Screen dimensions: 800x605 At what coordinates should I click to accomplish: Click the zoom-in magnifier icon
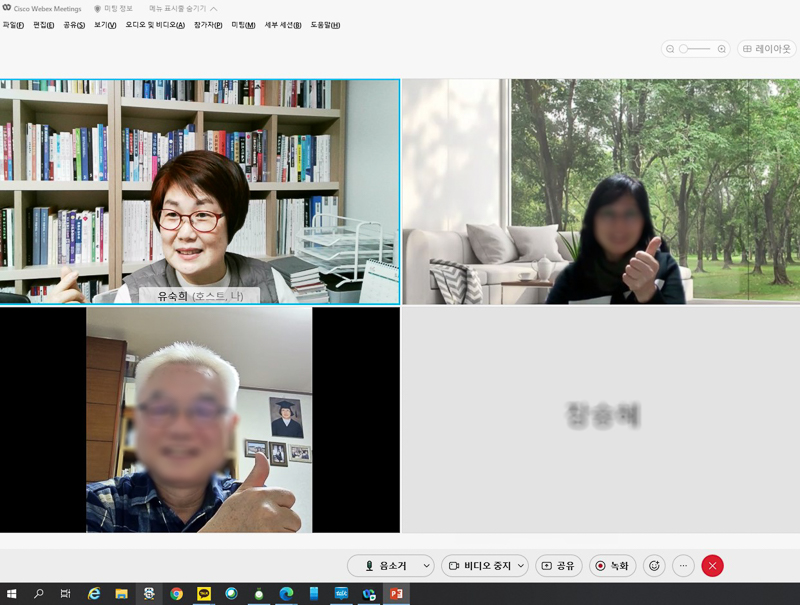721,48
